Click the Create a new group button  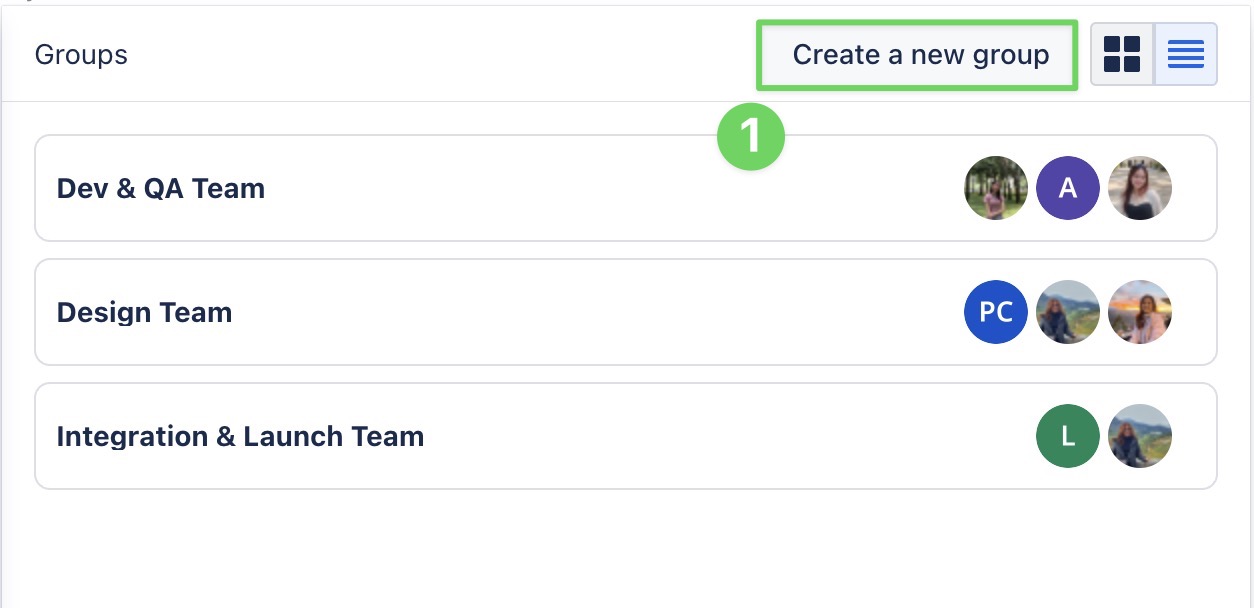(x=920, y=54)
